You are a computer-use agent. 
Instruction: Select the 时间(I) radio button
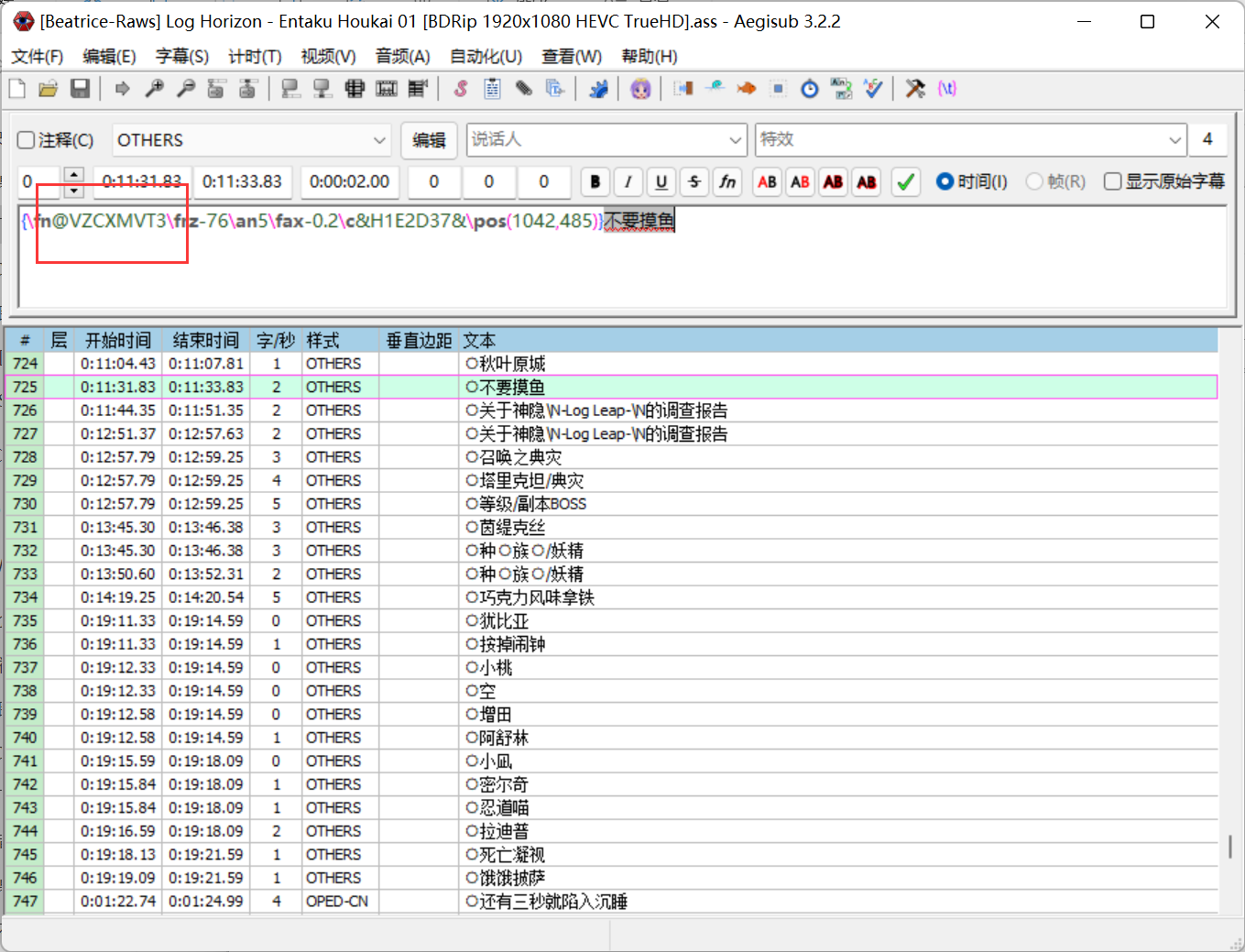(x=945, y=181)
